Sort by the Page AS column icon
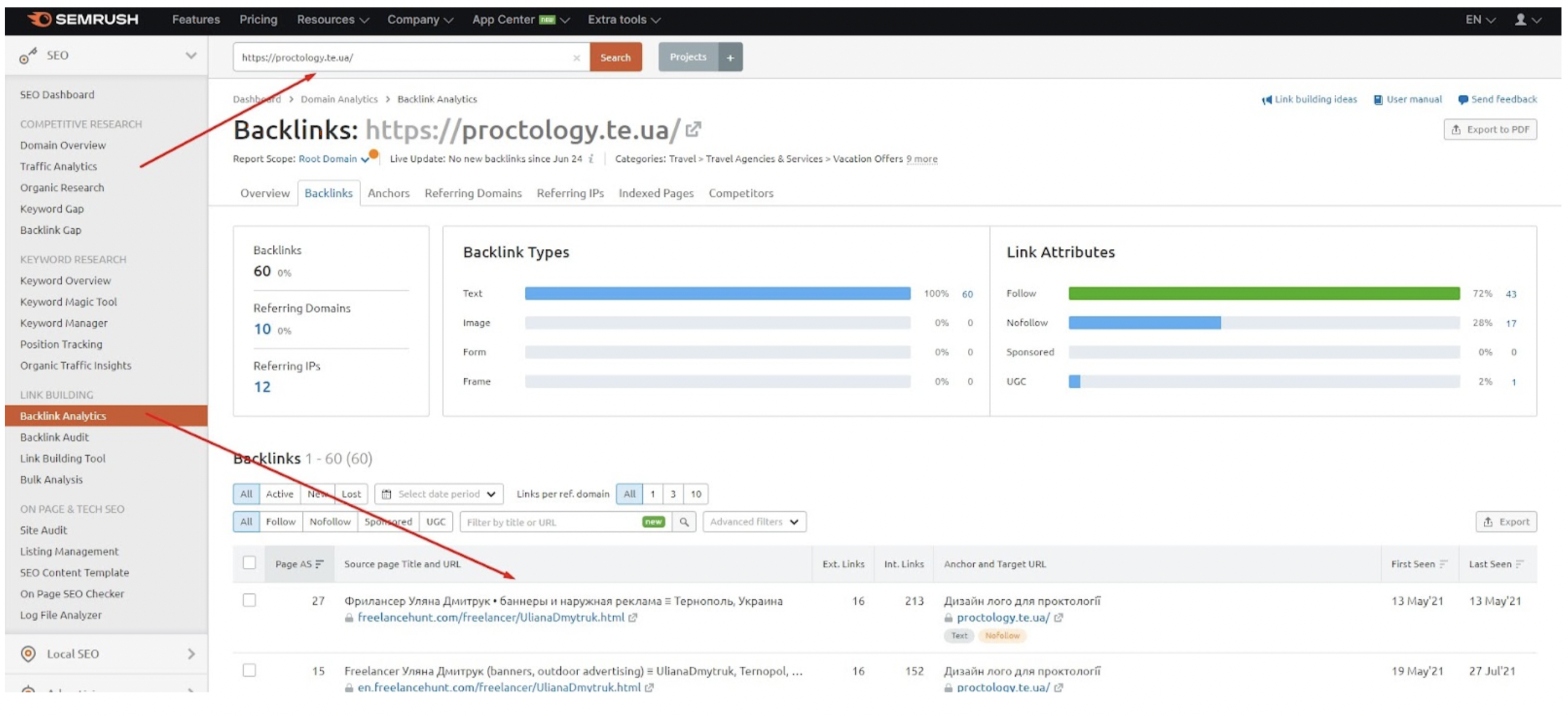 point(320,564)
